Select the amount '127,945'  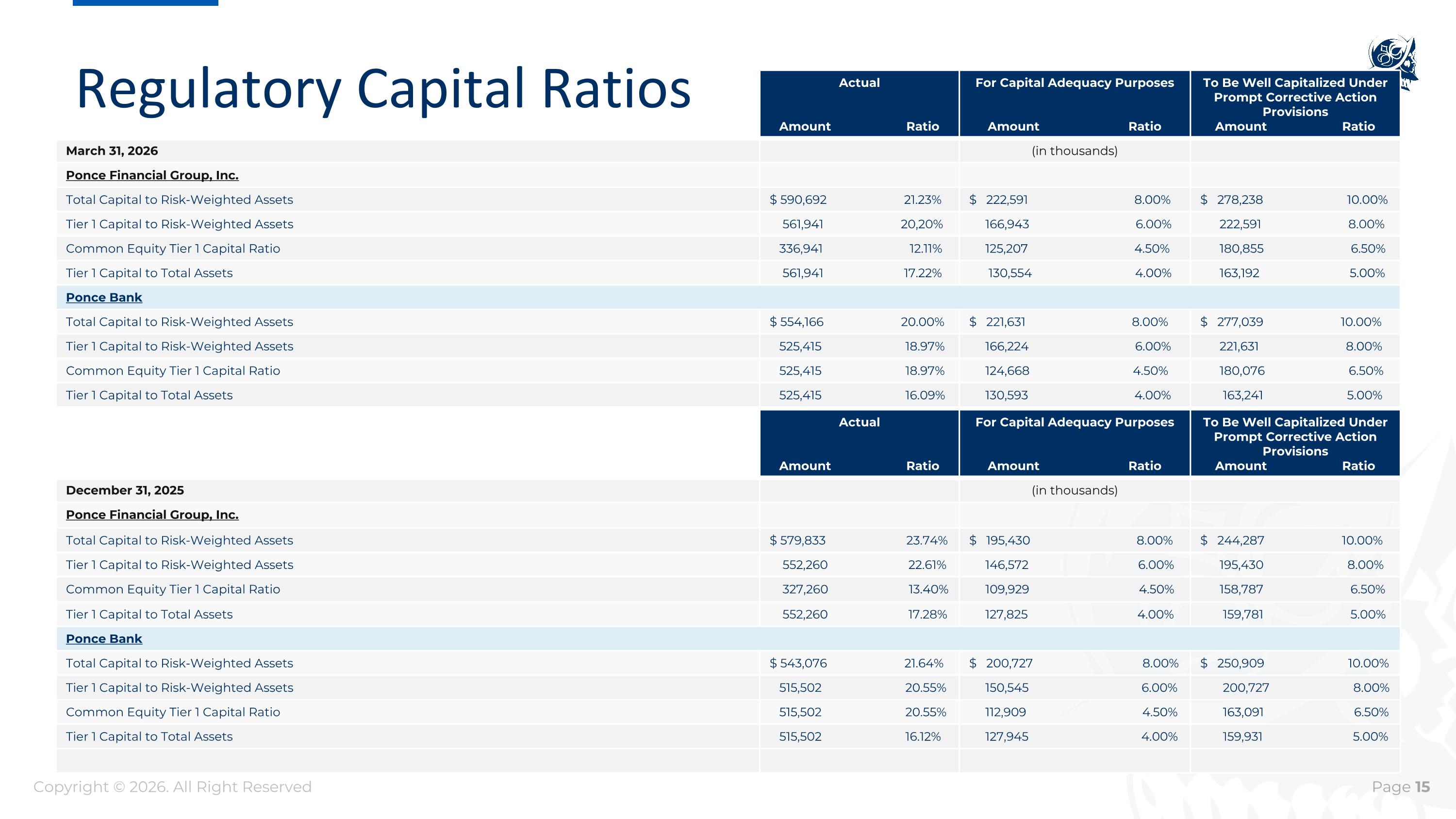(x=1007, y=736)
